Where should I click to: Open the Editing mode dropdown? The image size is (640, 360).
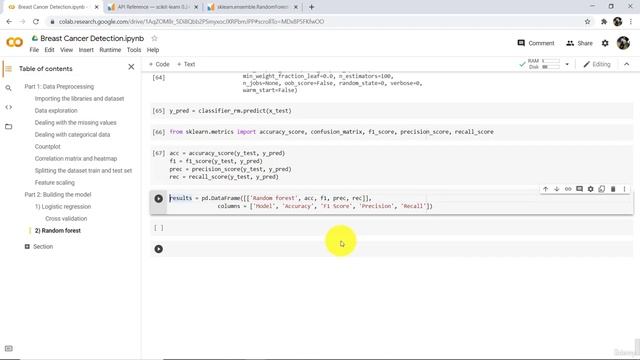tap(597, 64)
